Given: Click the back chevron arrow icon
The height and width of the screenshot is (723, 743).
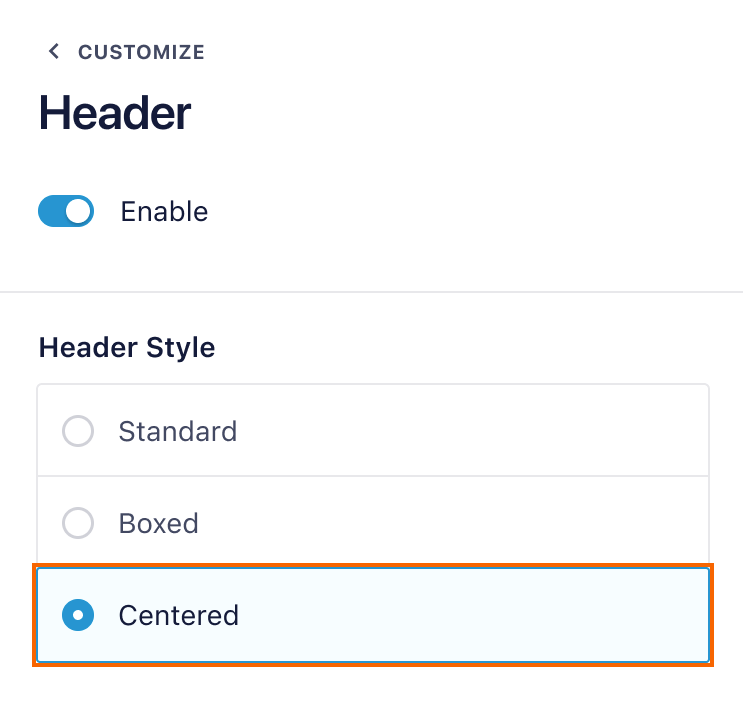Looking at the screenshot, I should (x=54, y=52).
